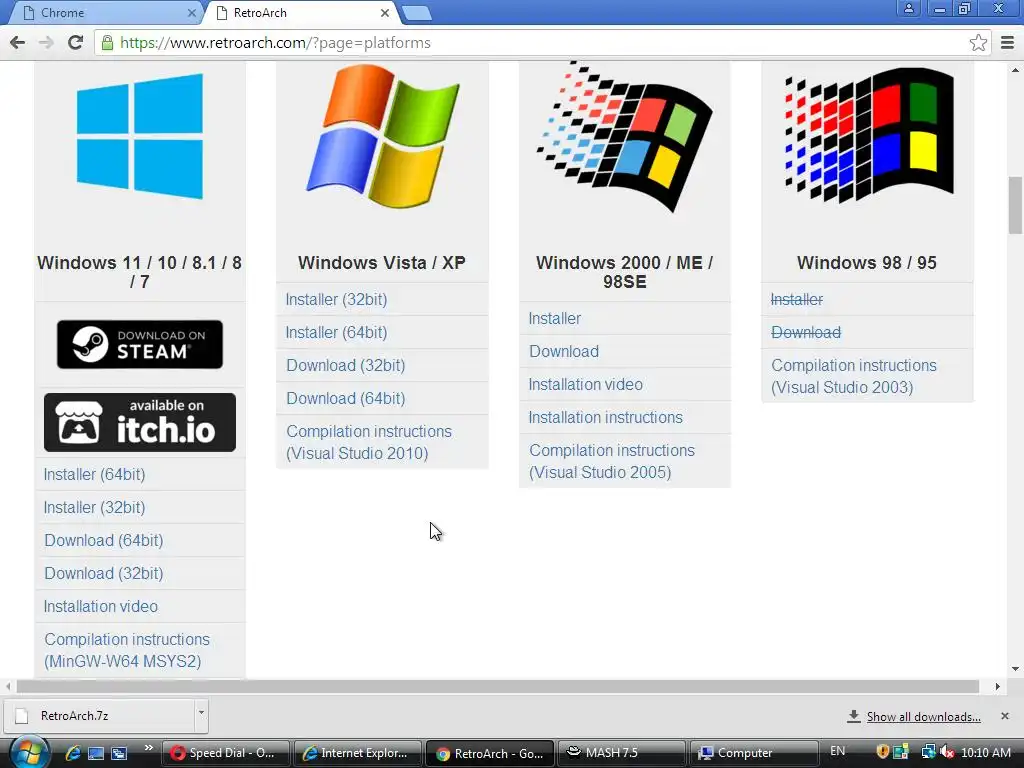Open Installation instructions under Windows 2000 / ME
The image size is (1024, 768).
coord(605,417)
